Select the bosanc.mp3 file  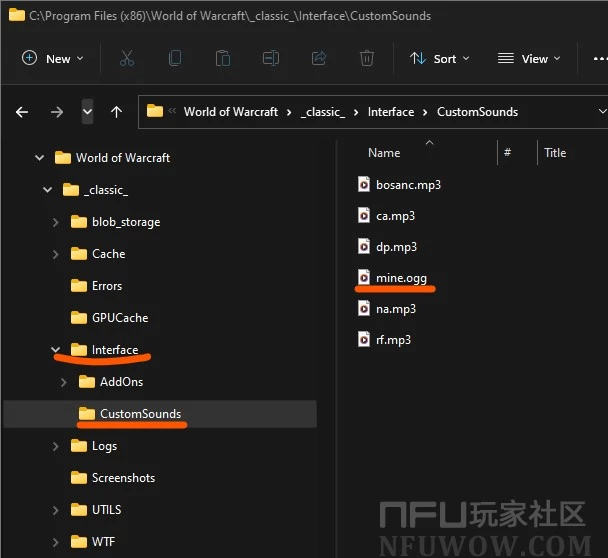coord(408,185)
